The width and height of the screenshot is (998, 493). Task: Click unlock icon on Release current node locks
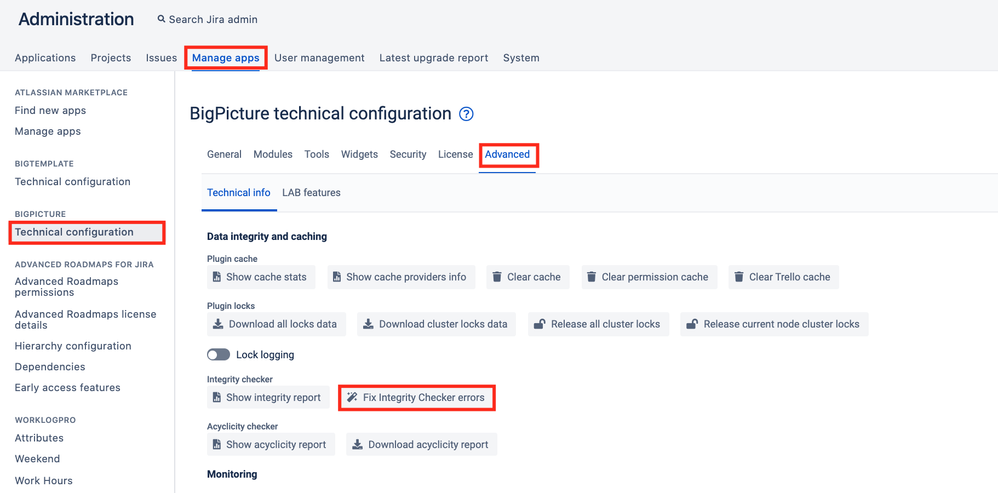pyautogui.click(x=692, y=324)
